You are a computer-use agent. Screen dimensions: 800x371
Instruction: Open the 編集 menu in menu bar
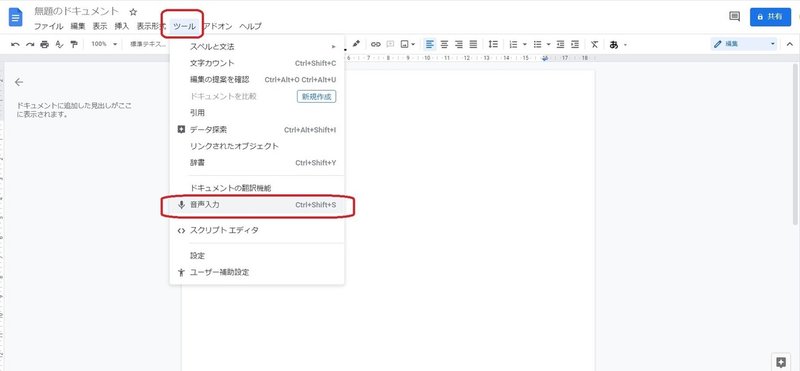(78, 26)
